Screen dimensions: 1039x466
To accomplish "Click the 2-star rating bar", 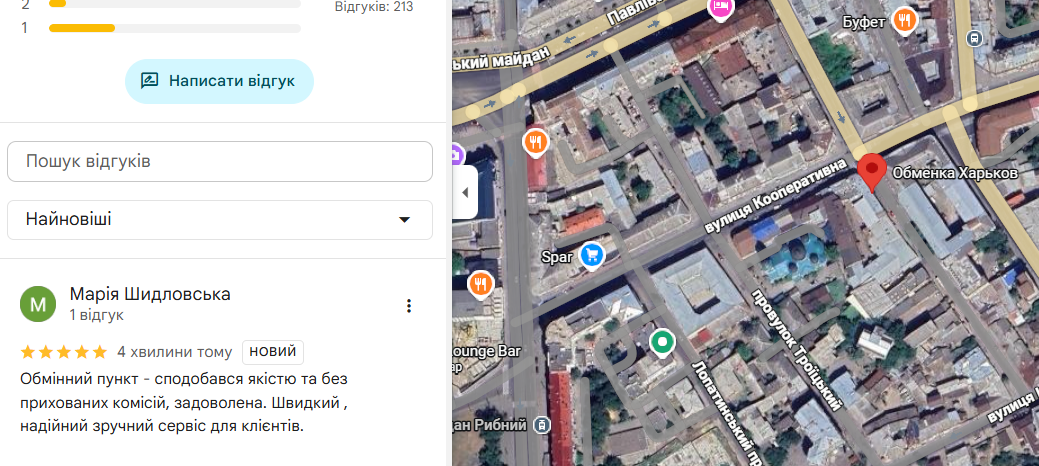I will pyautogui.click(x=175, y=4).
